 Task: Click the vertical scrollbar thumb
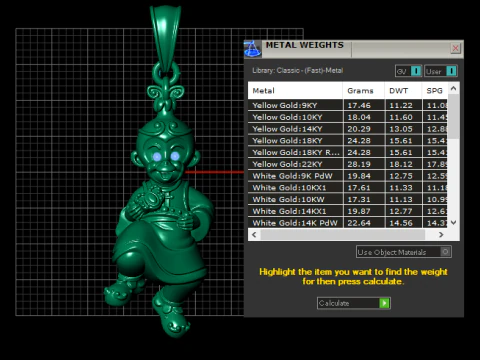coord(453,117)
